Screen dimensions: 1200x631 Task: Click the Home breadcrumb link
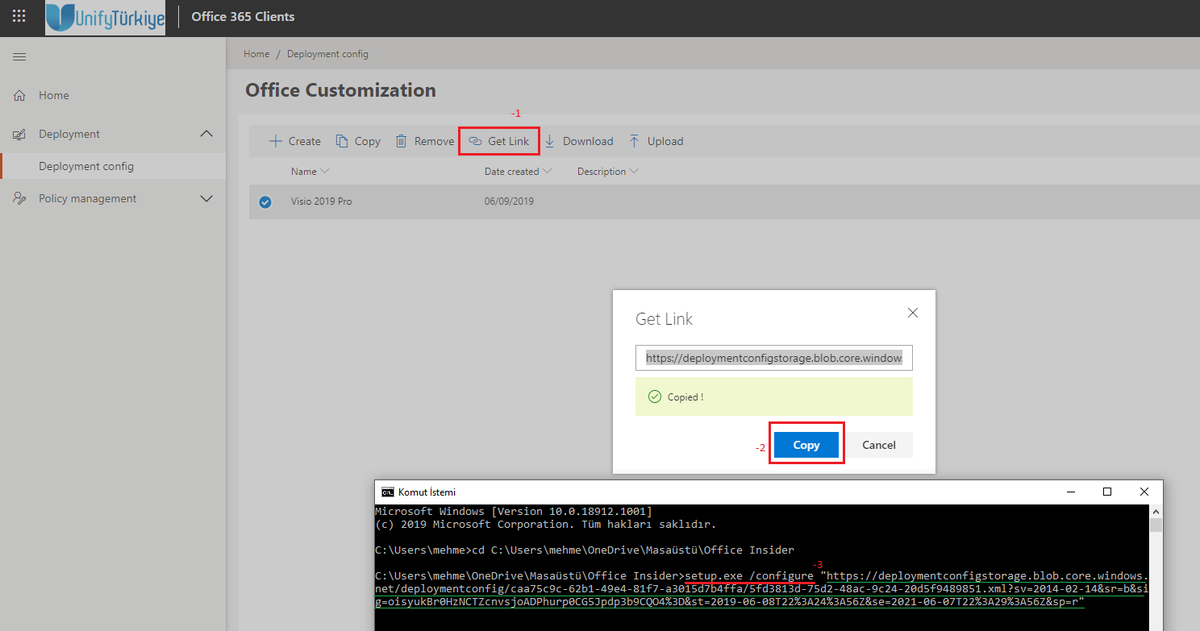coord(256,54)
